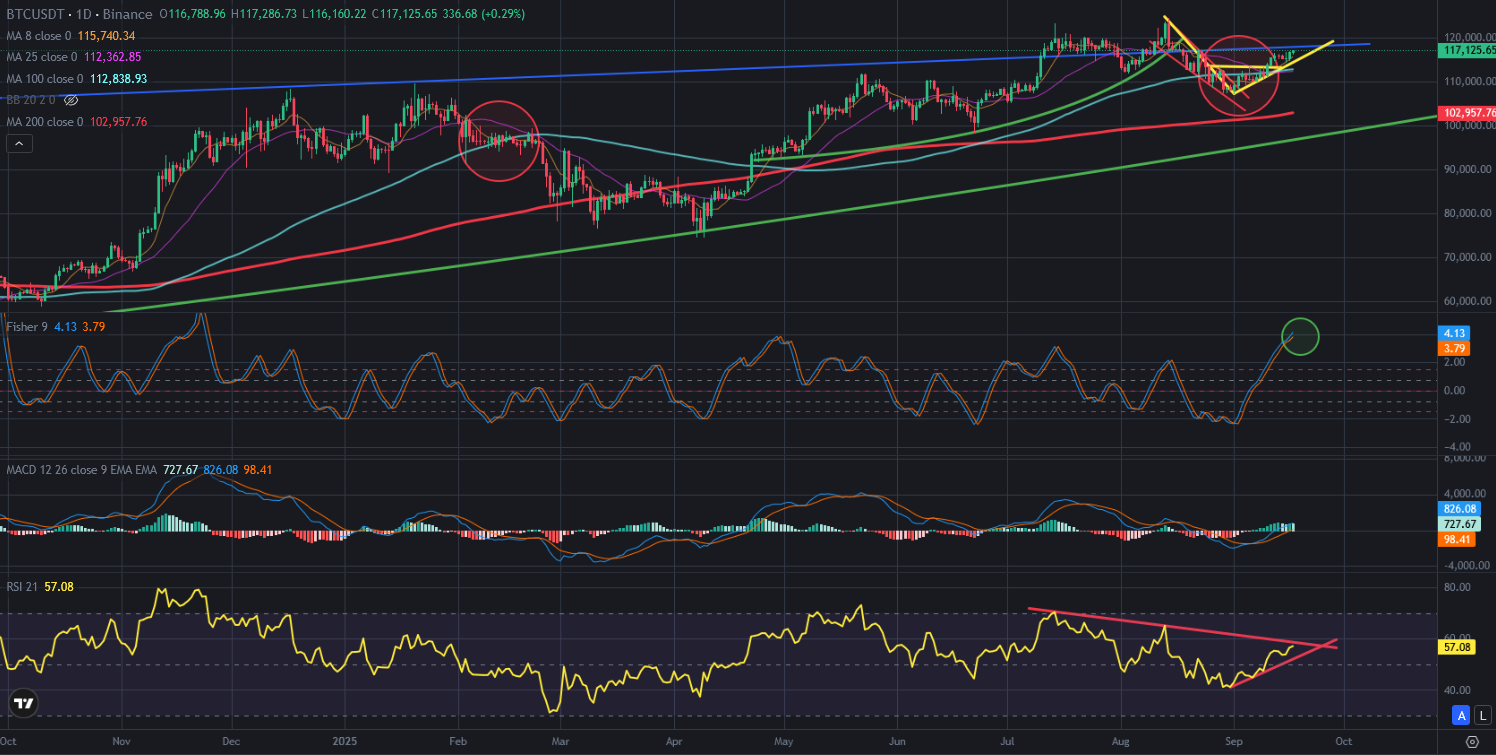1496x755 pixels.
Task: Select the MA 100 close 0 legend
Action: point(46,78)
